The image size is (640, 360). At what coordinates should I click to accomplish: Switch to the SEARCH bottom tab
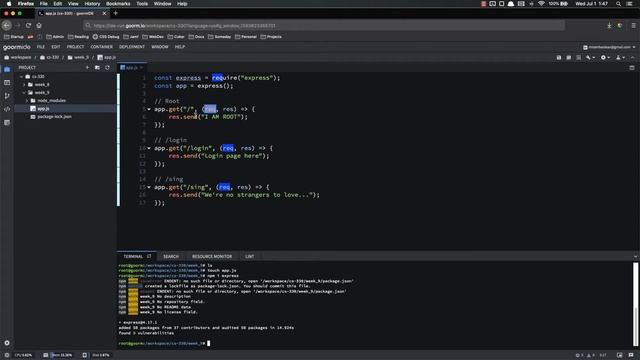pyautogui.click(x=171, y=256)
